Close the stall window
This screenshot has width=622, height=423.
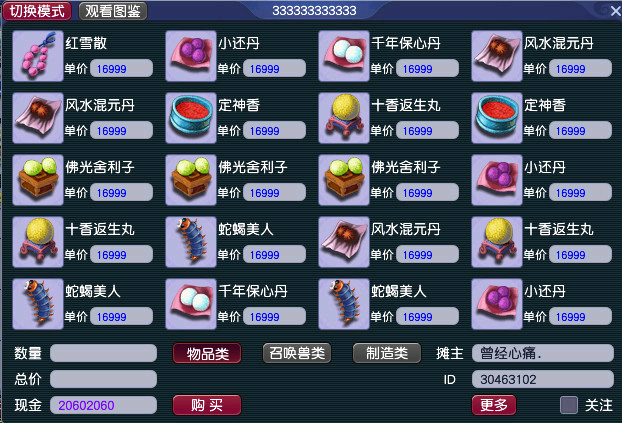click(x=616, y=11)
